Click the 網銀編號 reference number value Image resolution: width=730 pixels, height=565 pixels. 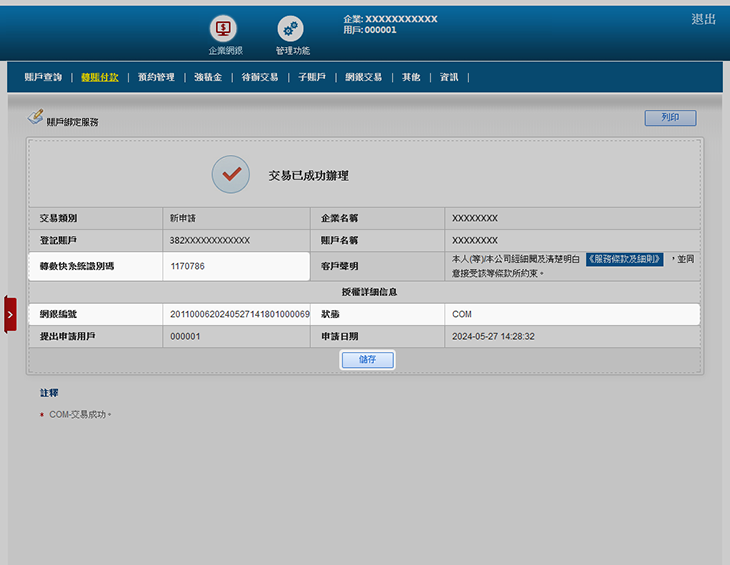tap(240, 314)
